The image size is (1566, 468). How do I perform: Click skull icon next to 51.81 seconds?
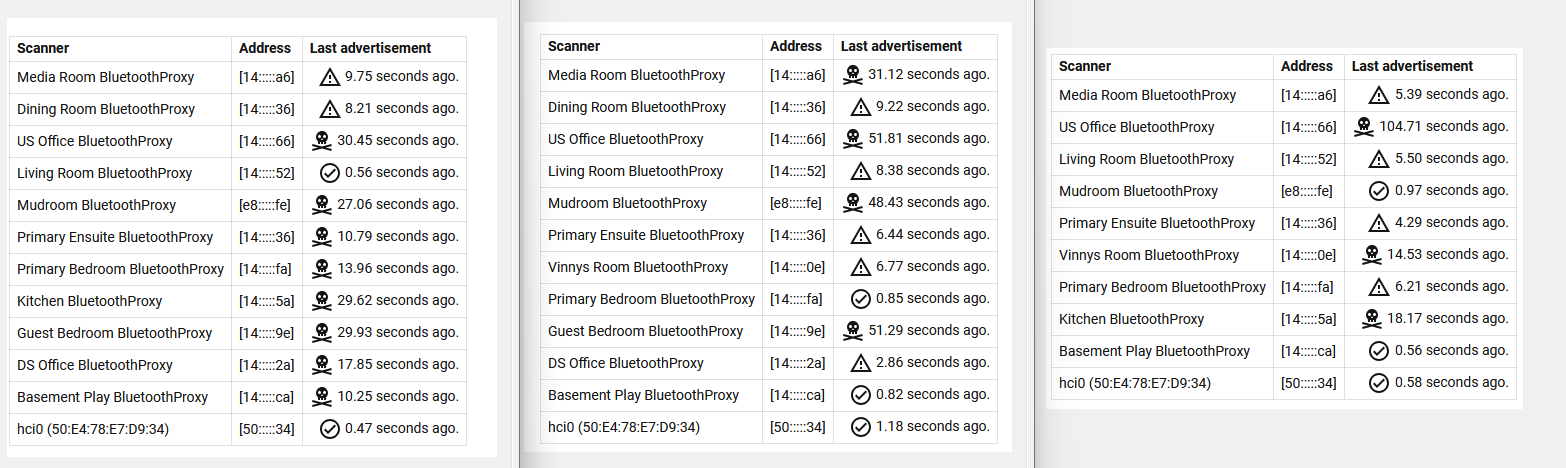pos(853,139)
